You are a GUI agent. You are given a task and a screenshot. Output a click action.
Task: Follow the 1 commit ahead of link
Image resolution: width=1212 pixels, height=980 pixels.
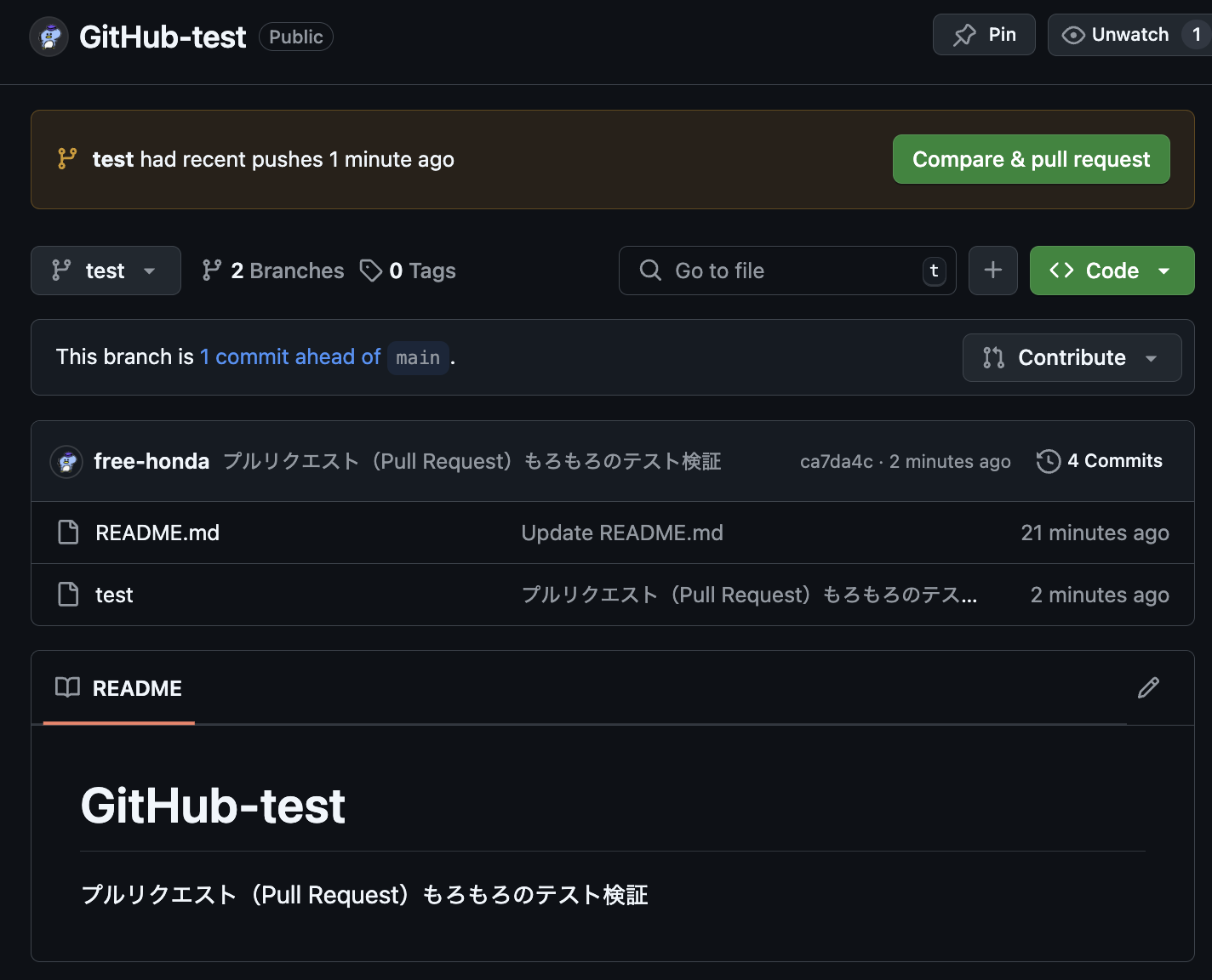[290, 356]
